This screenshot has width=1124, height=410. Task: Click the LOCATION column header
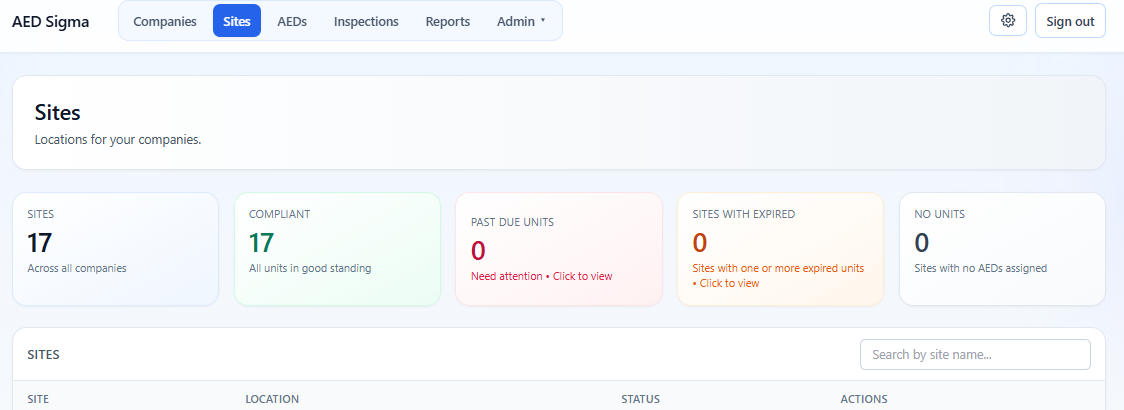point(272,399)
